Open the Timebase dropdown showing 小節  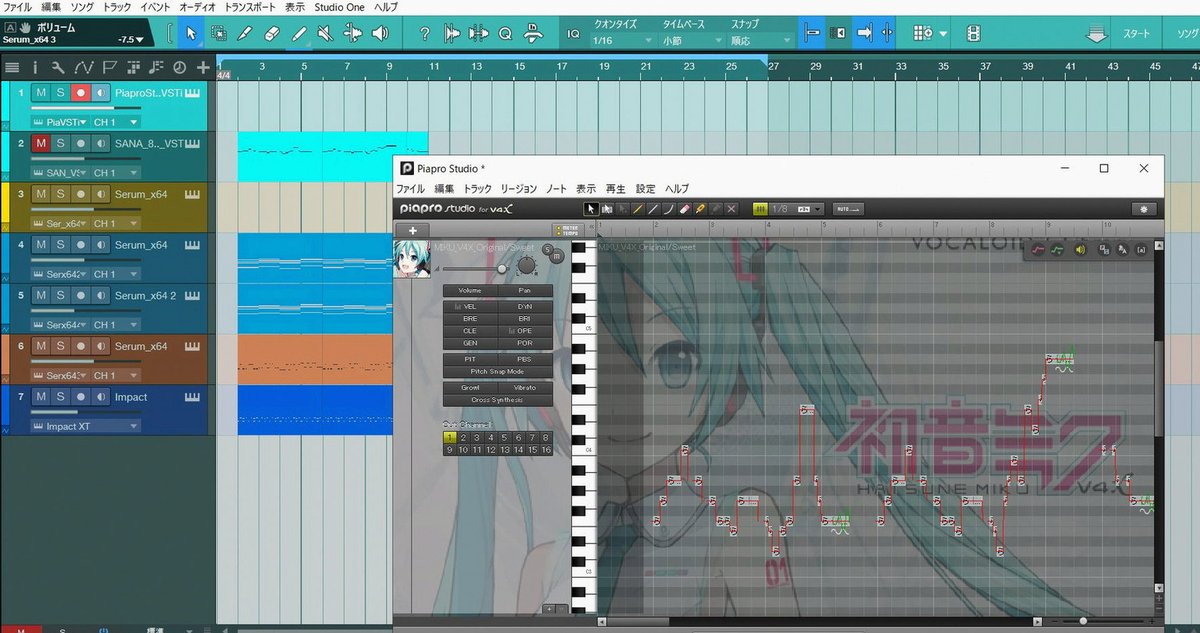(x=691, y=41)
